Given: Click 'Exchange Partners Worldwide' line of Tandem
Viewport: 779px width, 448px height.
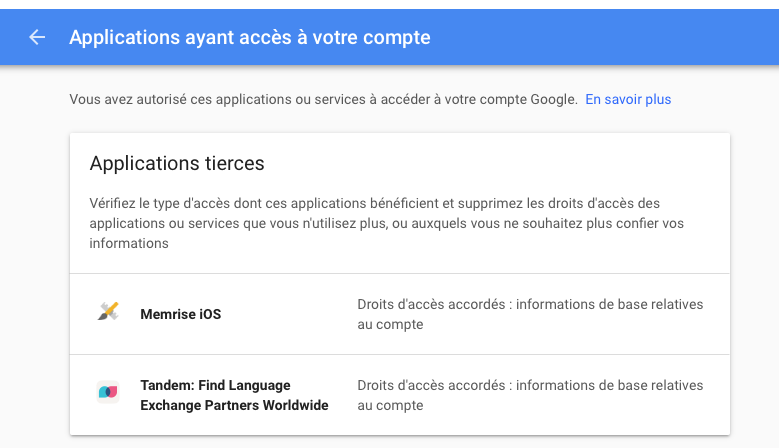Looking at the screenshot, I should click(x=234, y=405).
